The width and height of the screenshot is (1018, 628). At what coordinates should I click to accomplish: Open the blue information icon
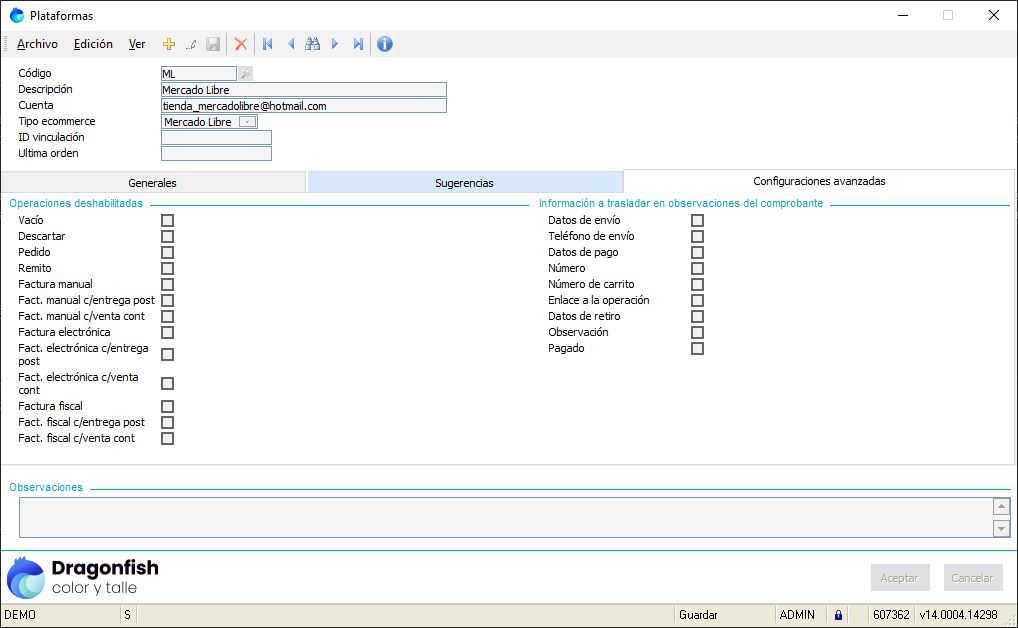pyautogui.click(x=385, y=44)
